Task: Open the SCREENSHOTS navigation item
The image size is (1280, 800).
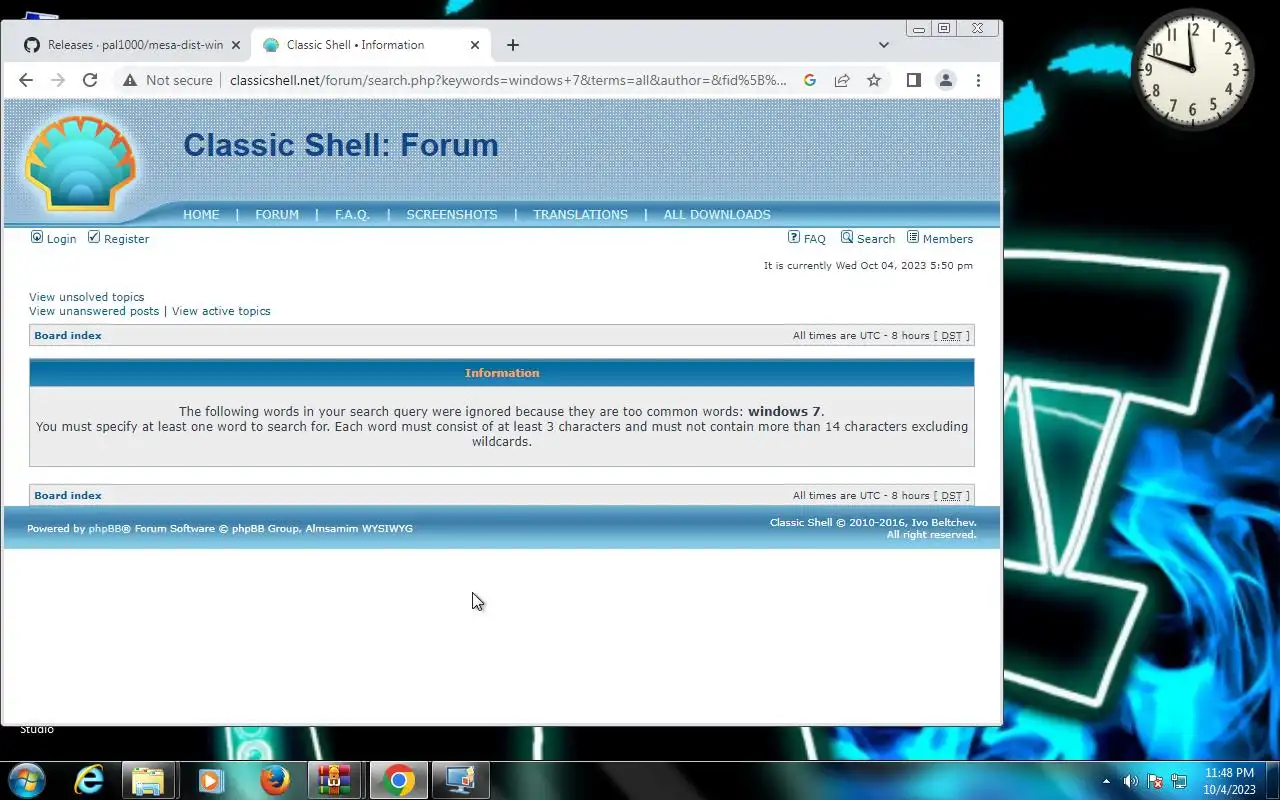Action: tap(452, 214)
